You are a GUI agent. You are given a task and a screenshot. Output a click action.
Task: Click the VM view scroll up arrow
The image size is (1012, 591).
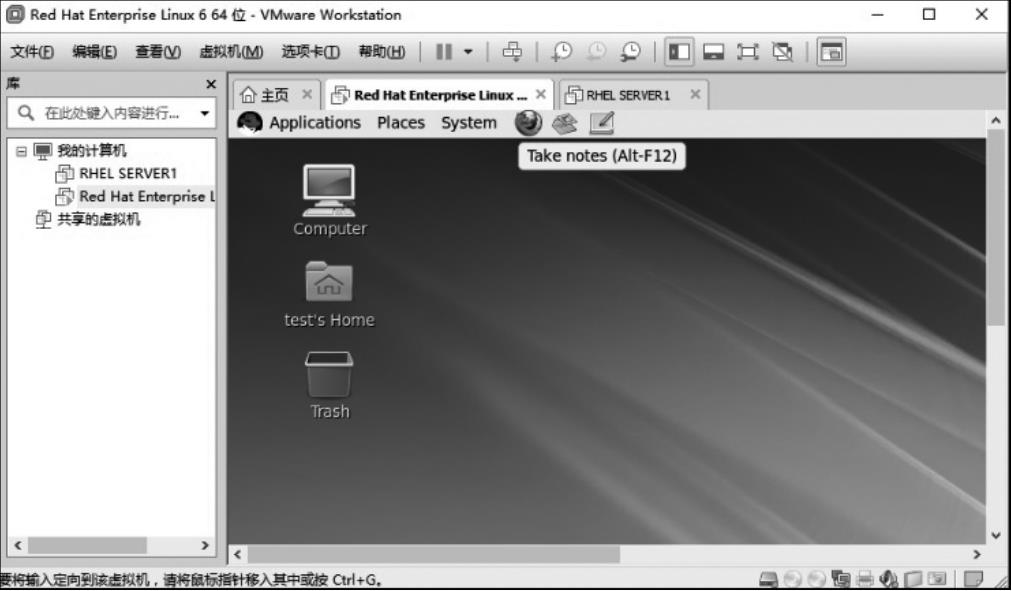[996, 120]
